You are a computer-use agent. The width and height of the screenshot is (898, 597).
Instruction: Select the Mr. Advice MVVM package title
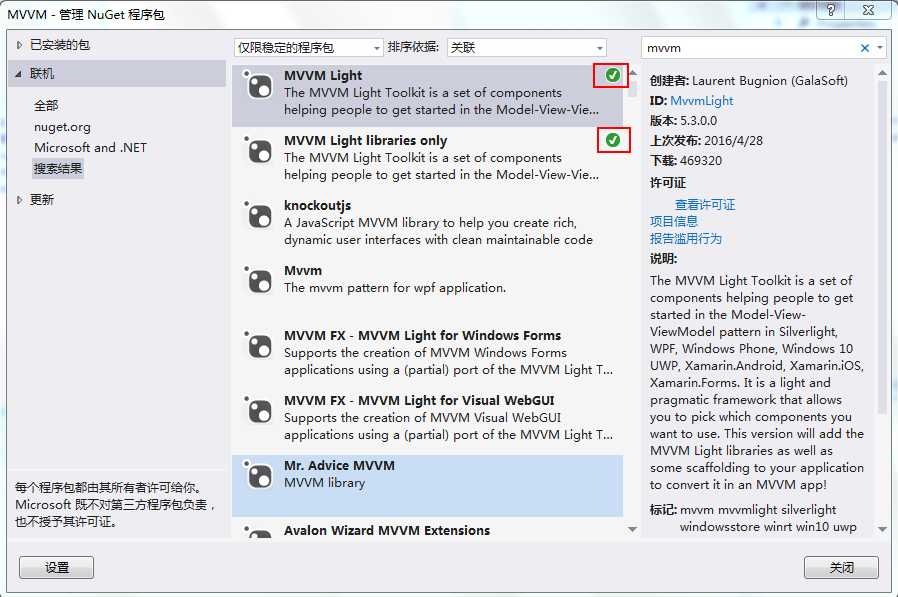[339, 465]
